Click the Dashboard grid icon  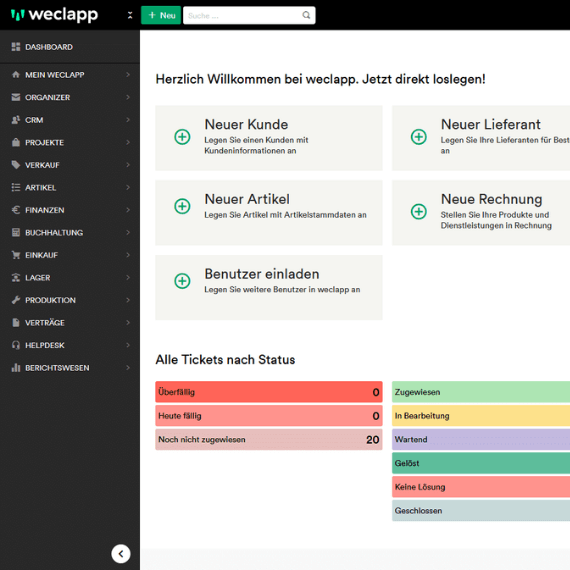click(x=16, y=47)
